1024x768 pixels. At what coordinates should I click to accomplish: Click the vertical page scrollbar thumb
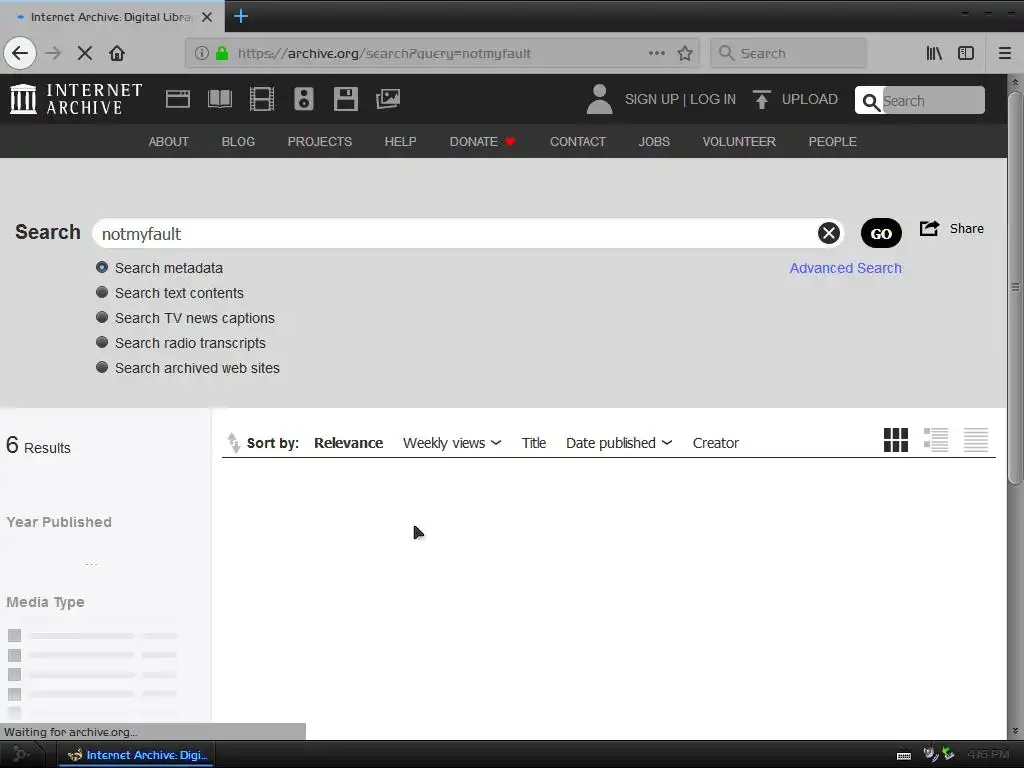click(x=1015, y=287)
